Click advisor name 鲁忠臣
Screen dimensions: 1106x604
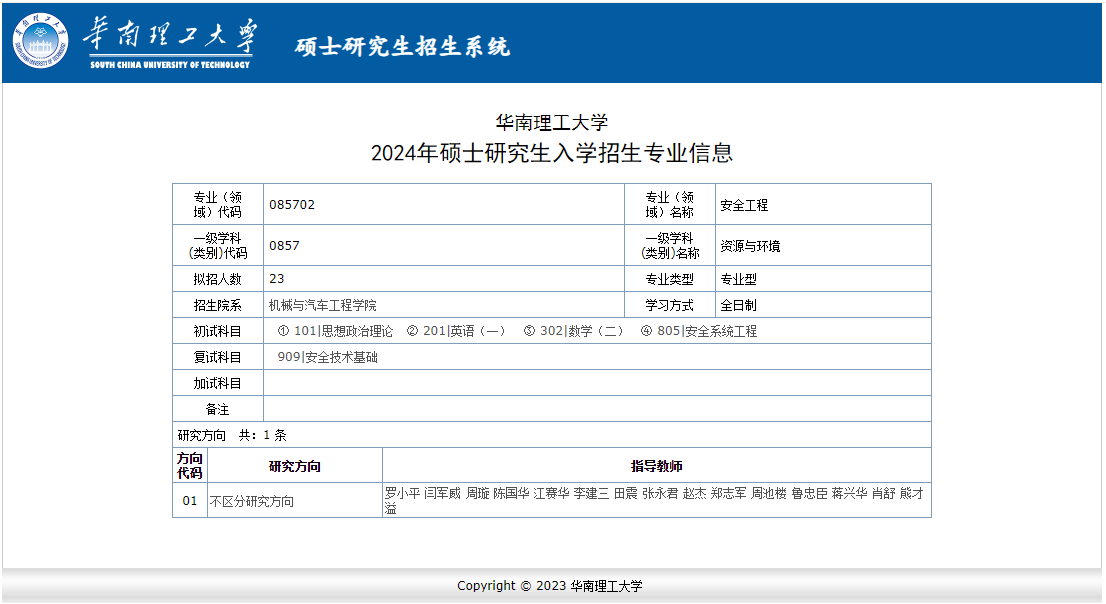coord(809,493)
